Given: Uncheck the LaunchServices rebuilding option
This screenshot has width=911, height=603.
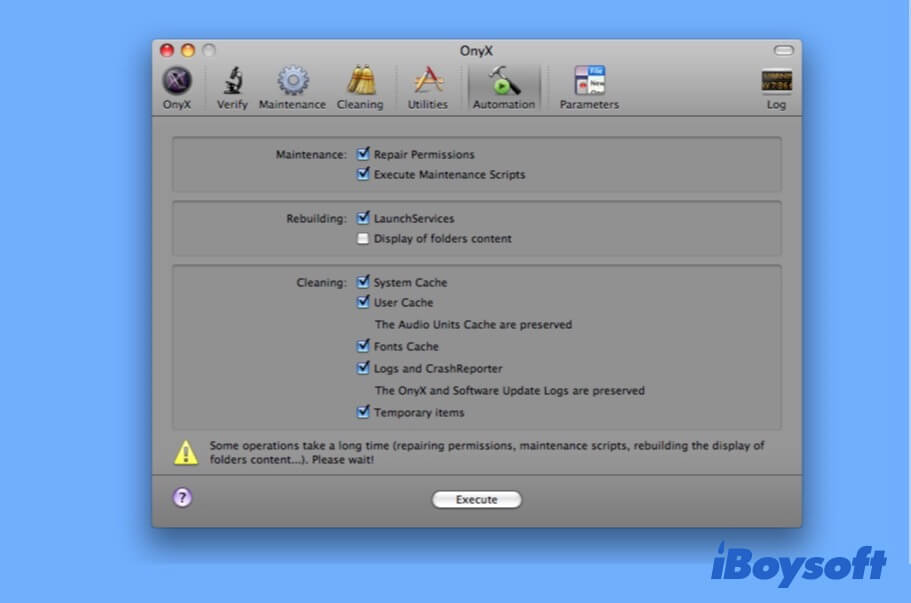Looking at the screenshot, I should [x=364, y=218].
